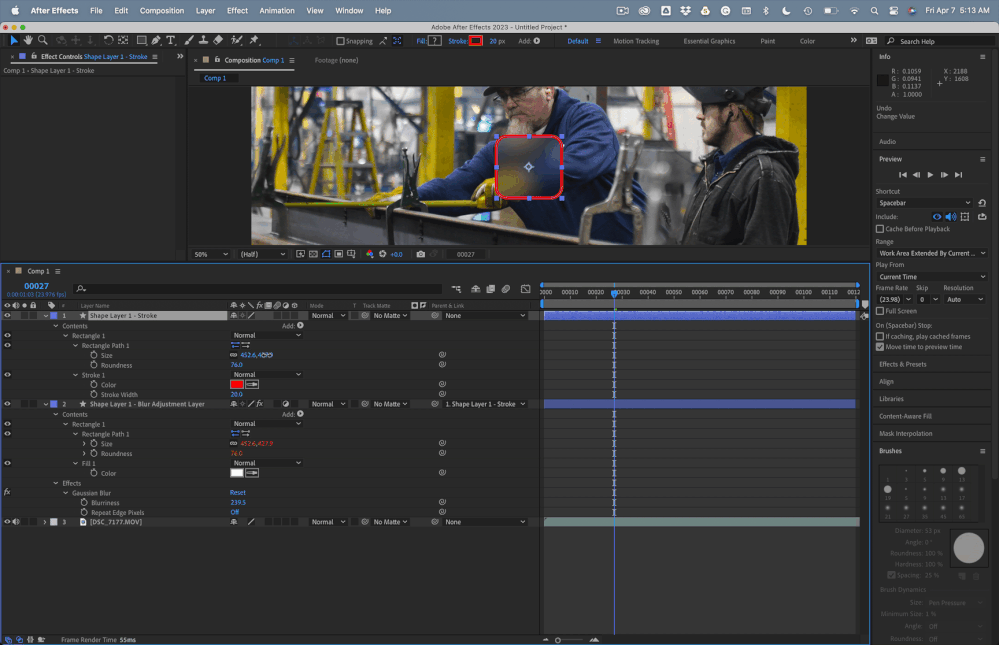The height and width of the screenshot is (645, 999).
Task: Click the red Stroke 1 color swatch
Action: (x=237, y=384)
